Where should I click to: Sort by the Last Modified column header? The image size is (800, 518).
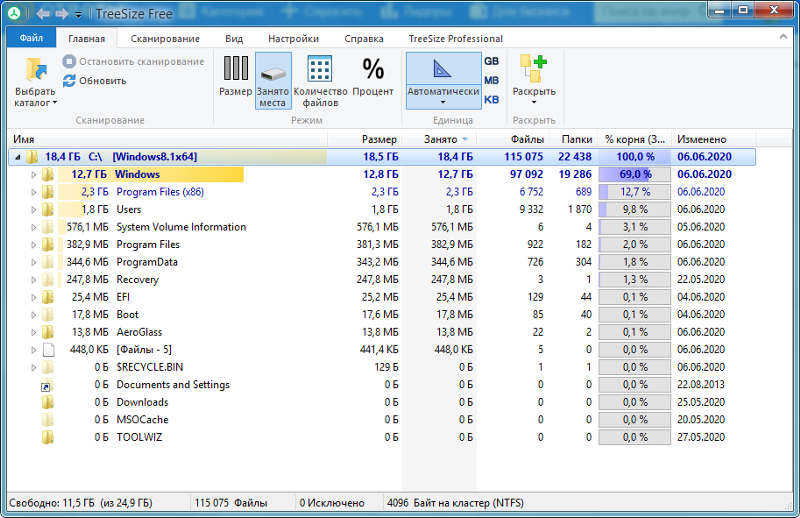pos(713,139)
